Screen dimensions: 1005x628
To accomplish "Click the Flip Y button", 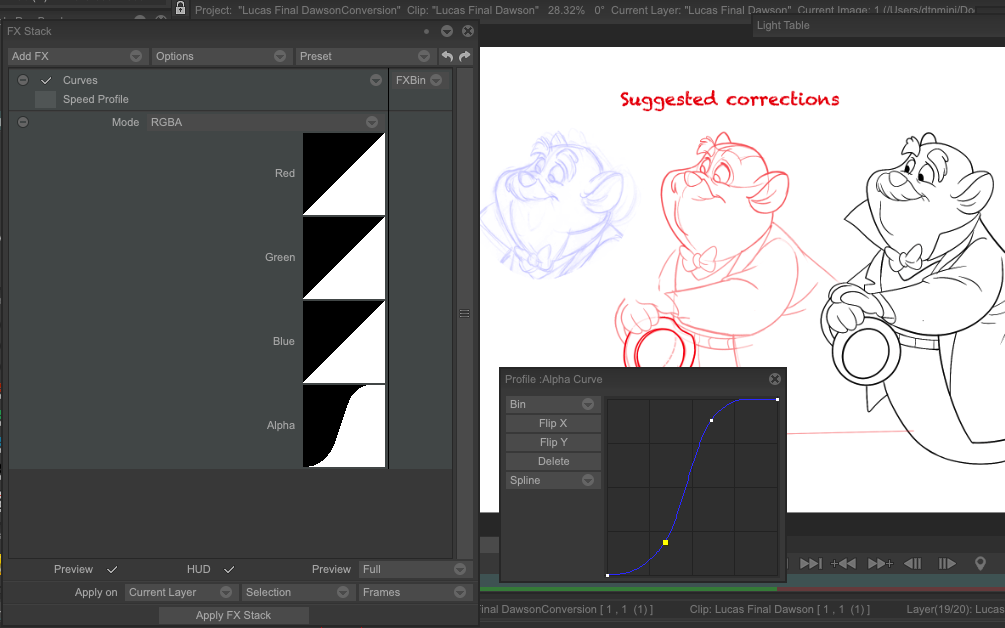I will tap(553, 442).
